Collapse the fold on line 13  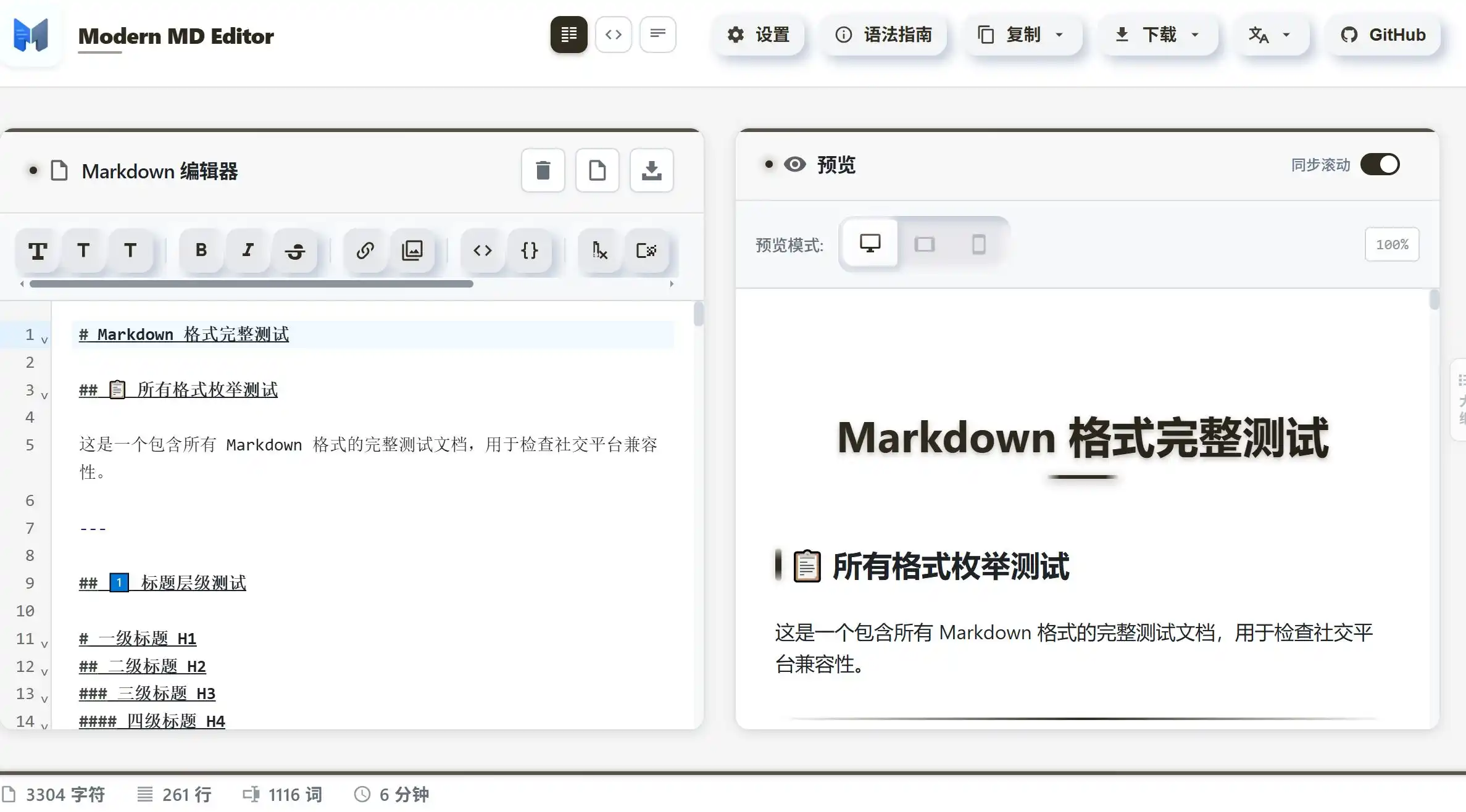44,699
